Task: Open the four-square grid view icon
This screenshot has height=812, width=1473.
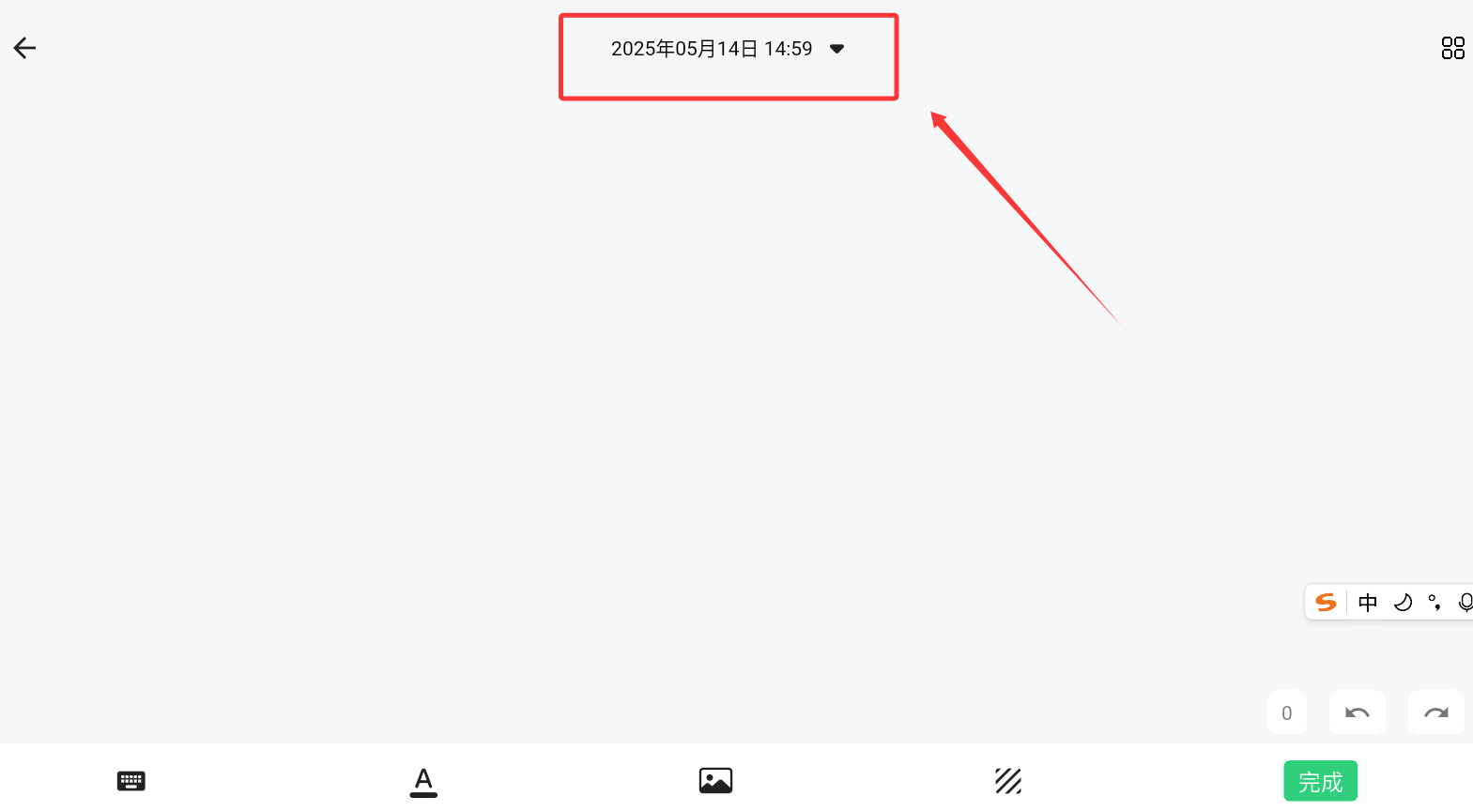Action: (x=1452, y=48)
